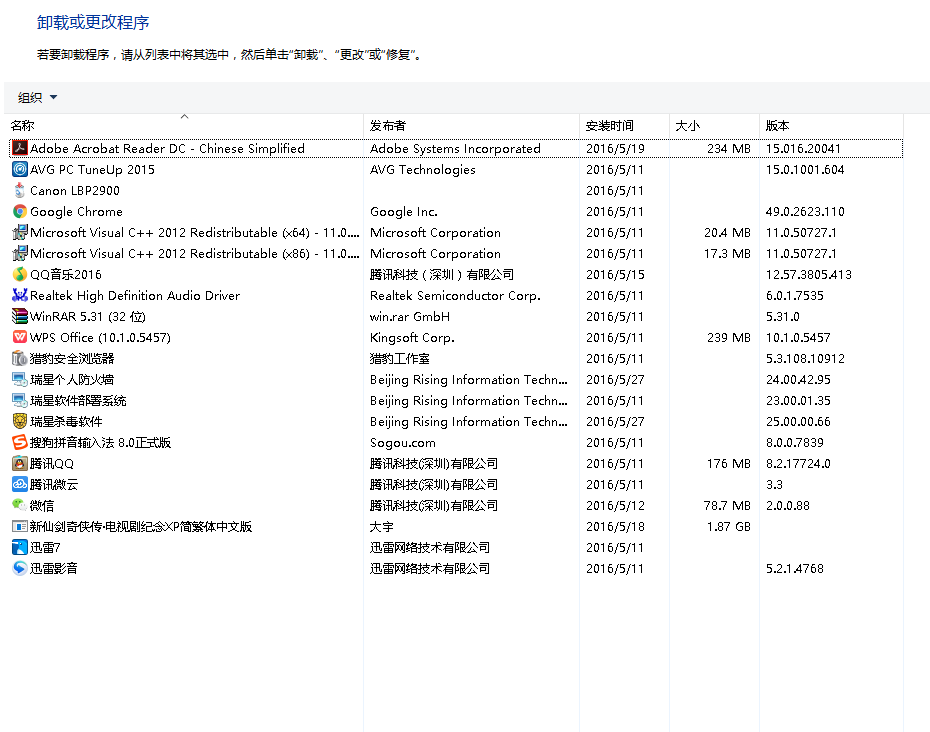Click publisher Google Inc.
The height and width of the screenshot is (732, 930).
coord(403,212)
